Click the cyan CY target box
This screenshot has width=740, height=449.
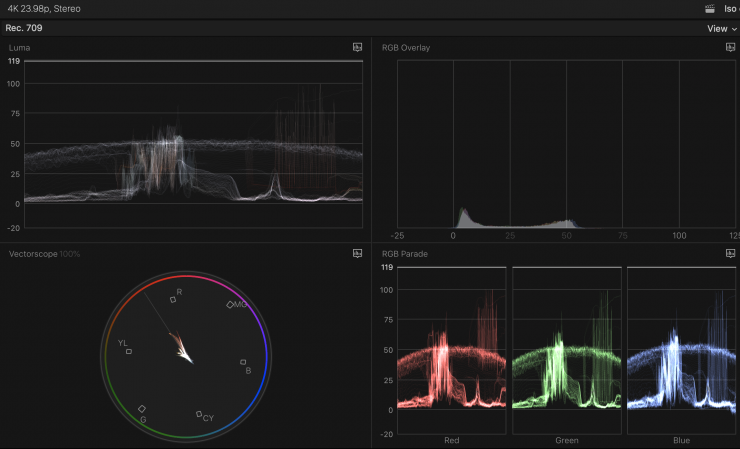(x=199, y=413)
